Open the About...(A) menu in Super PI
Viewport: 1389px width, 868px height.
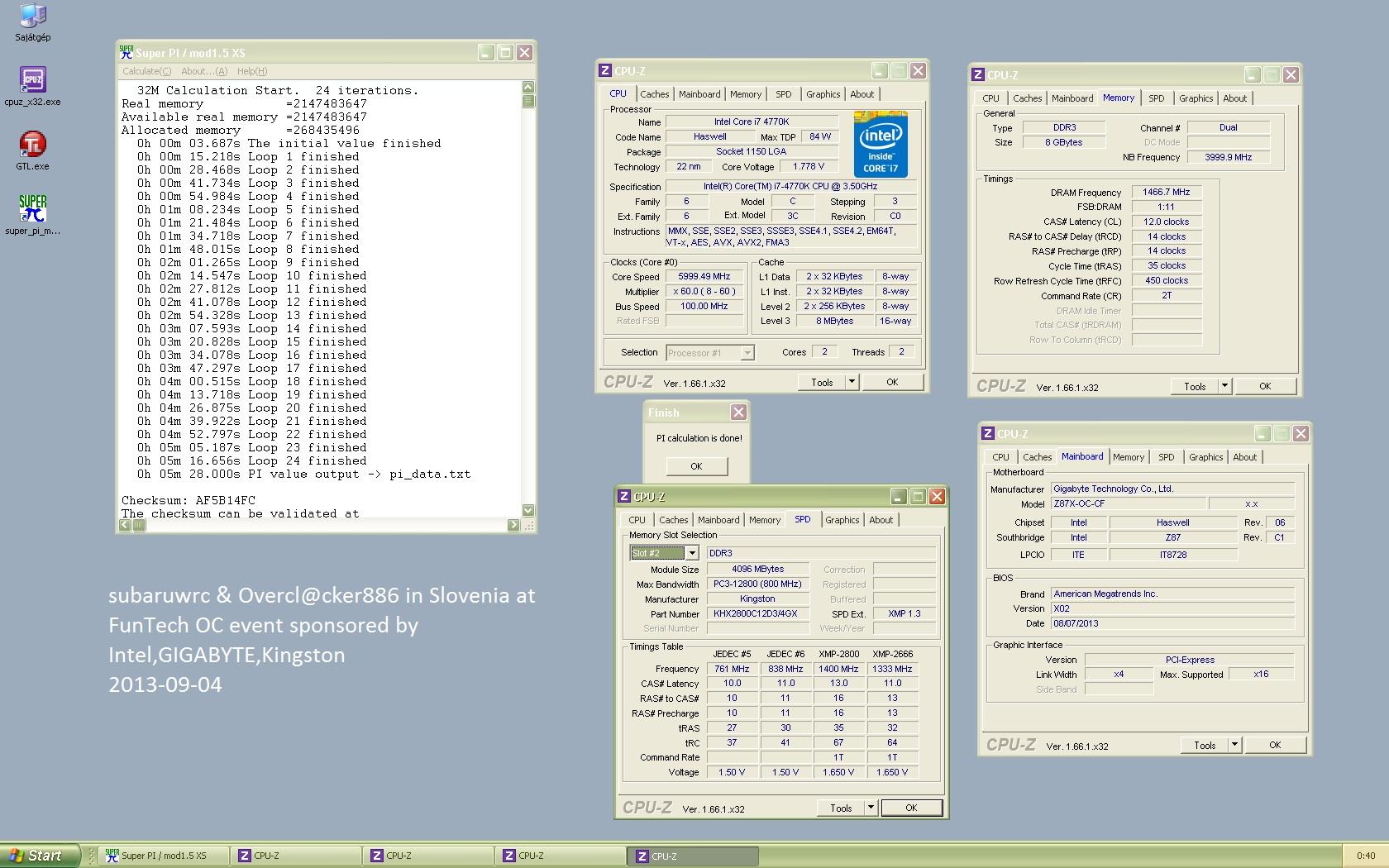point(204,71)
